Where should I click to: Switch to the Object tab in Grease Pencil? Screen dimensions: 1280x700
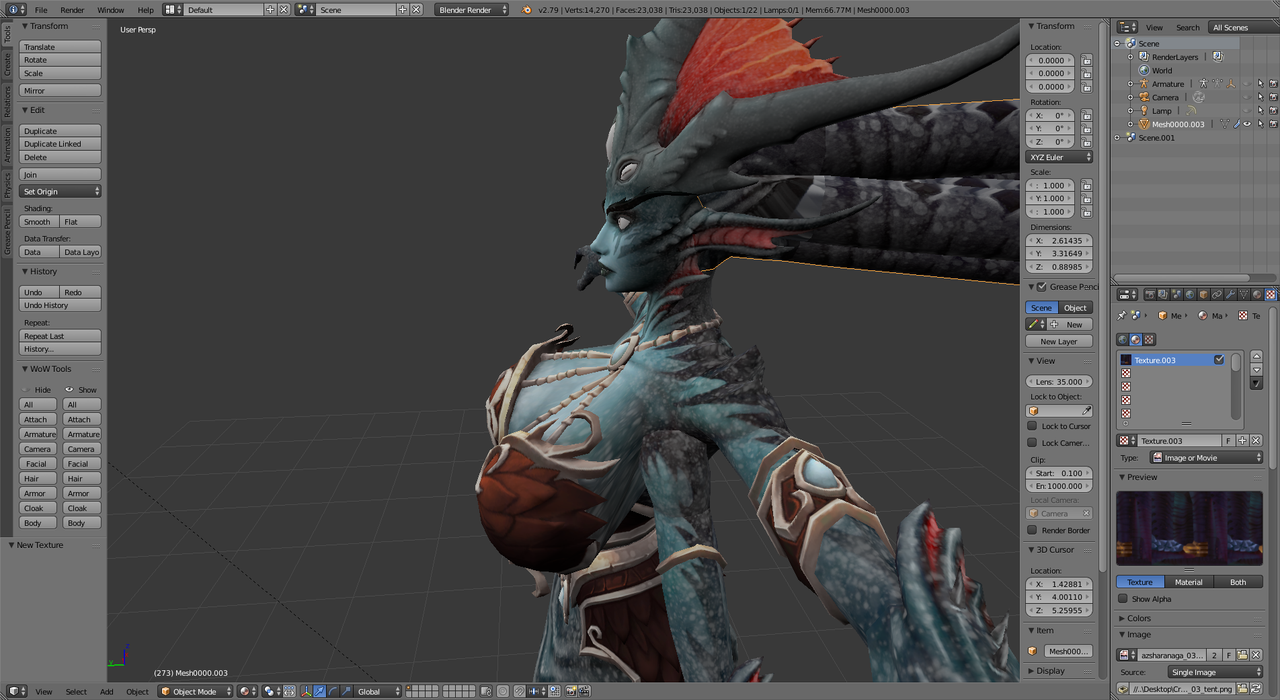[1075, 308]
